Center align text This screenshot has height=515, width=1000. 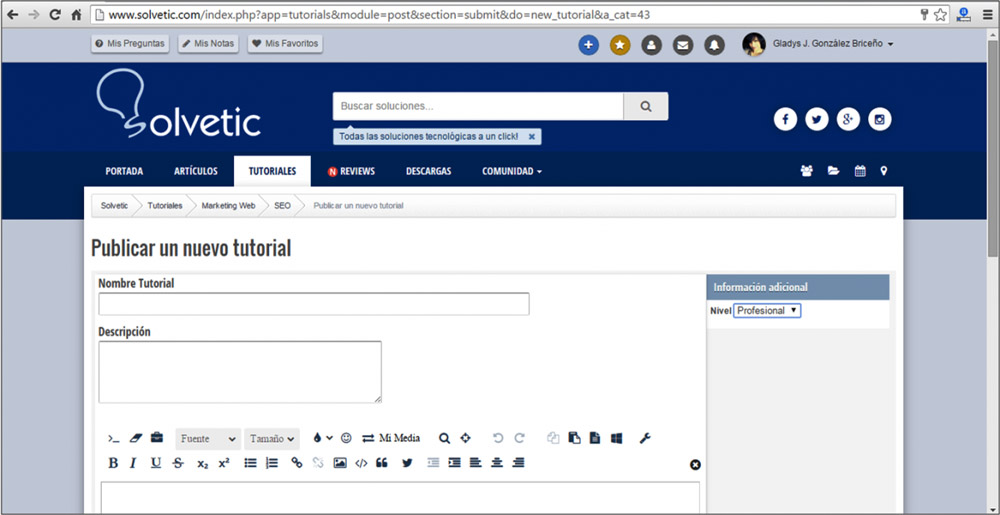click(497, 463)
